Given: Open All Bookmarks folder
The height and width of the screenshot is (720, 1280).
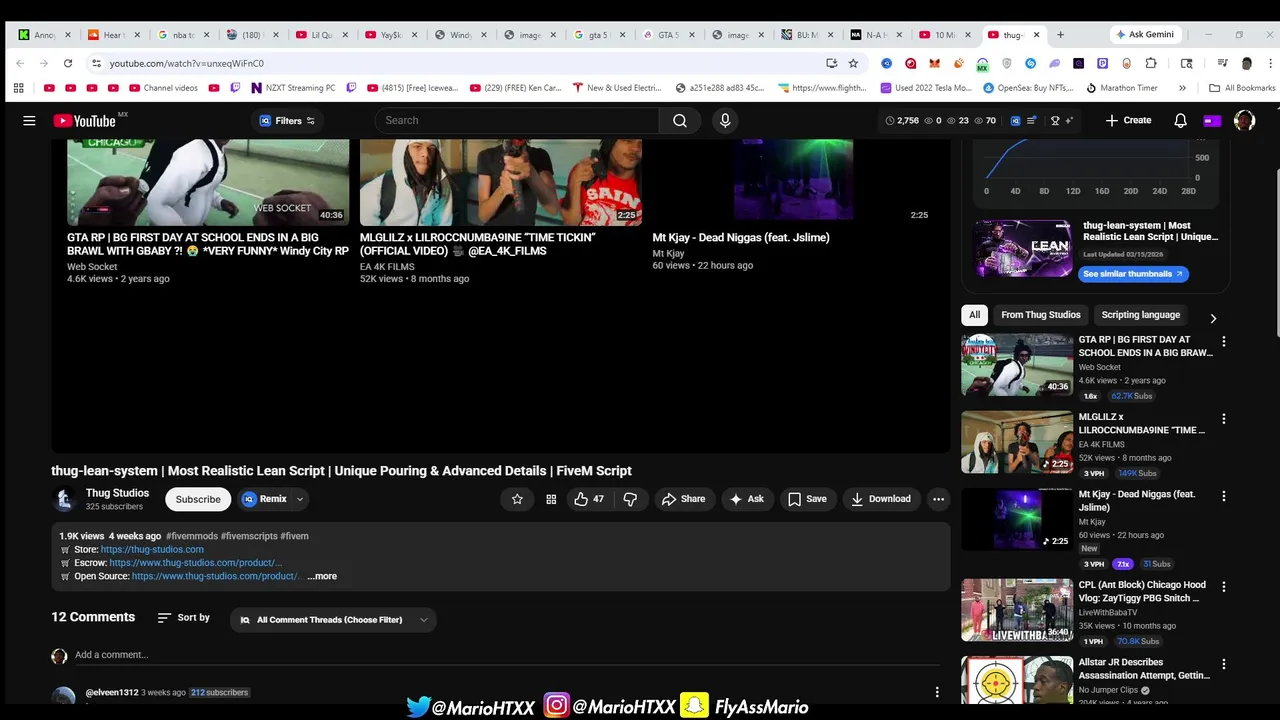Looking at the screenshot, I should 1242,88.
